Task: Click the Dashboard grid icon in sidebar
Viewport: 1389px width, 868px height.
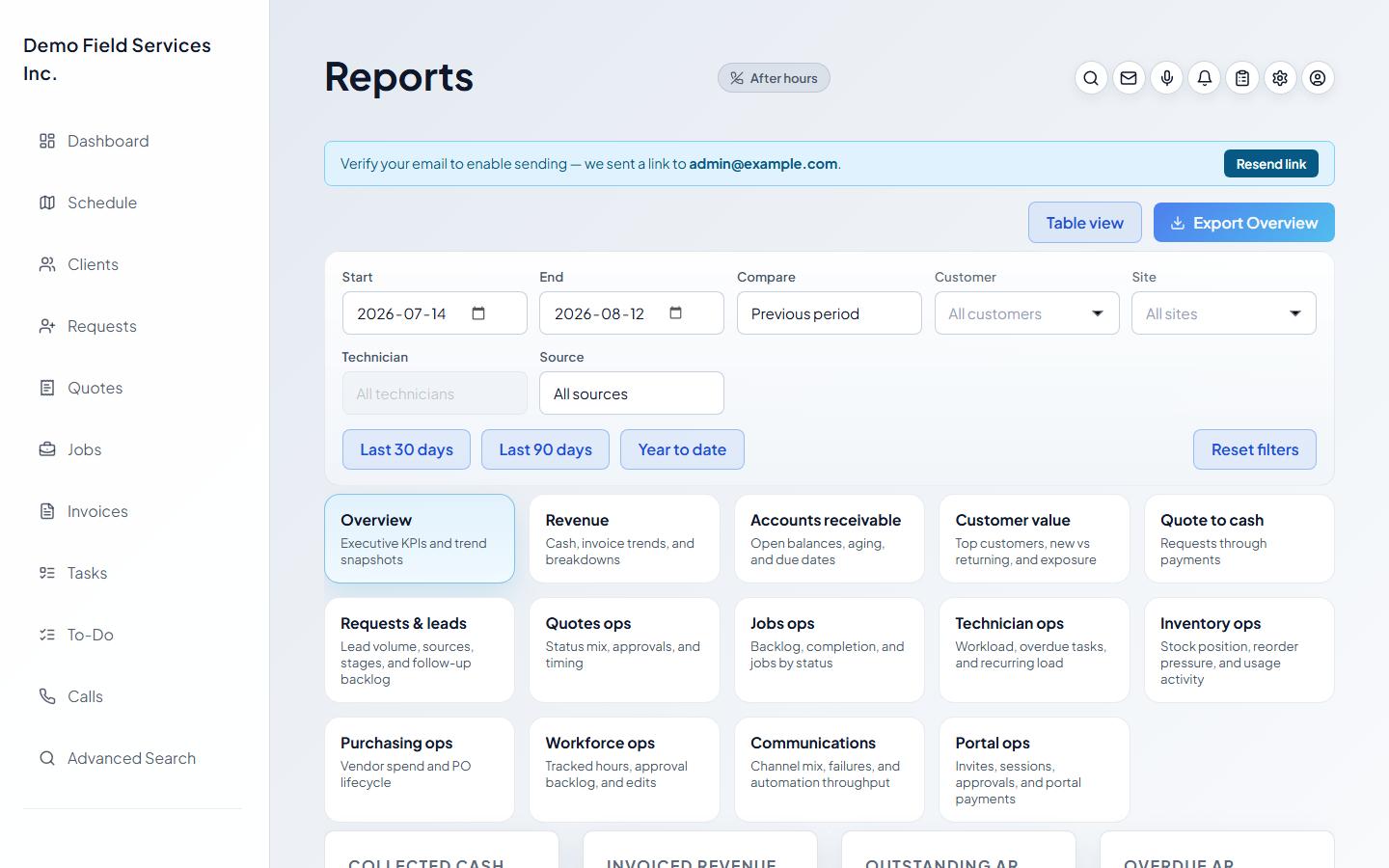Action: (x=47, y=141)
